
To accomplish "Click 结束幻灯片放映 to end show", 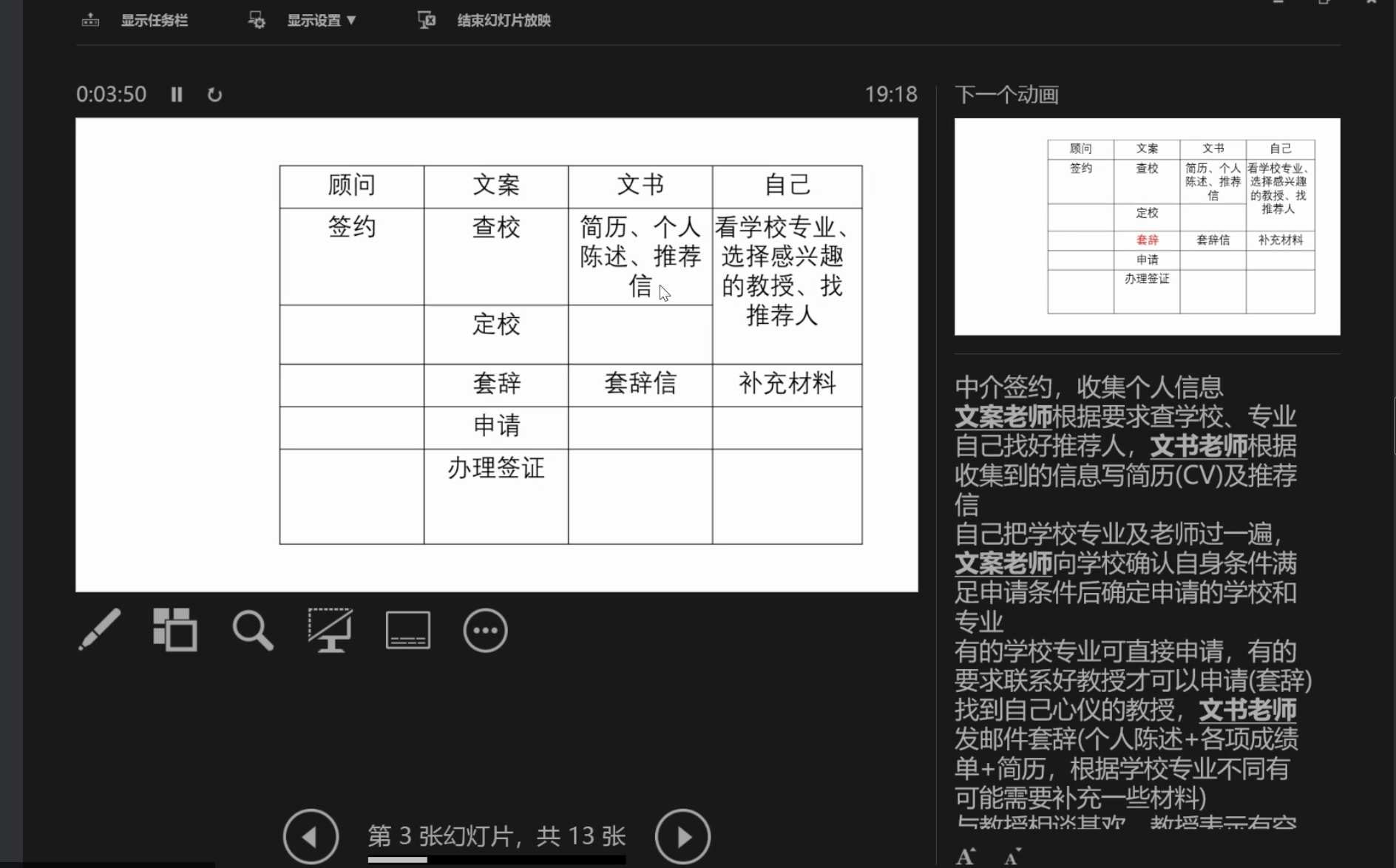I will [x=504, y=21].
